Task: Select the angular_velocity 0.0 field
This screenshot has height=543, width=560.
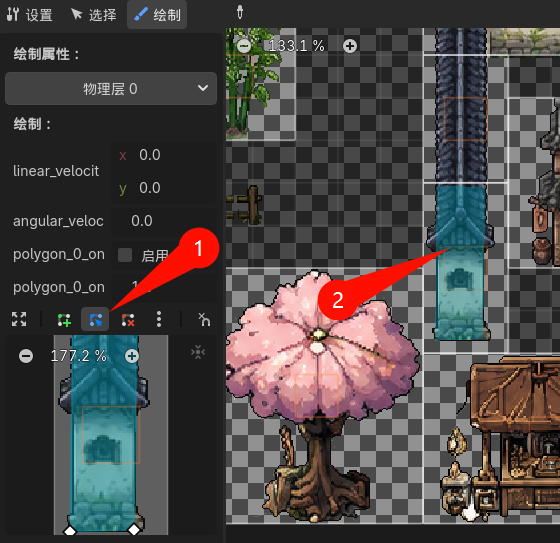Action: tap(164, 221)
